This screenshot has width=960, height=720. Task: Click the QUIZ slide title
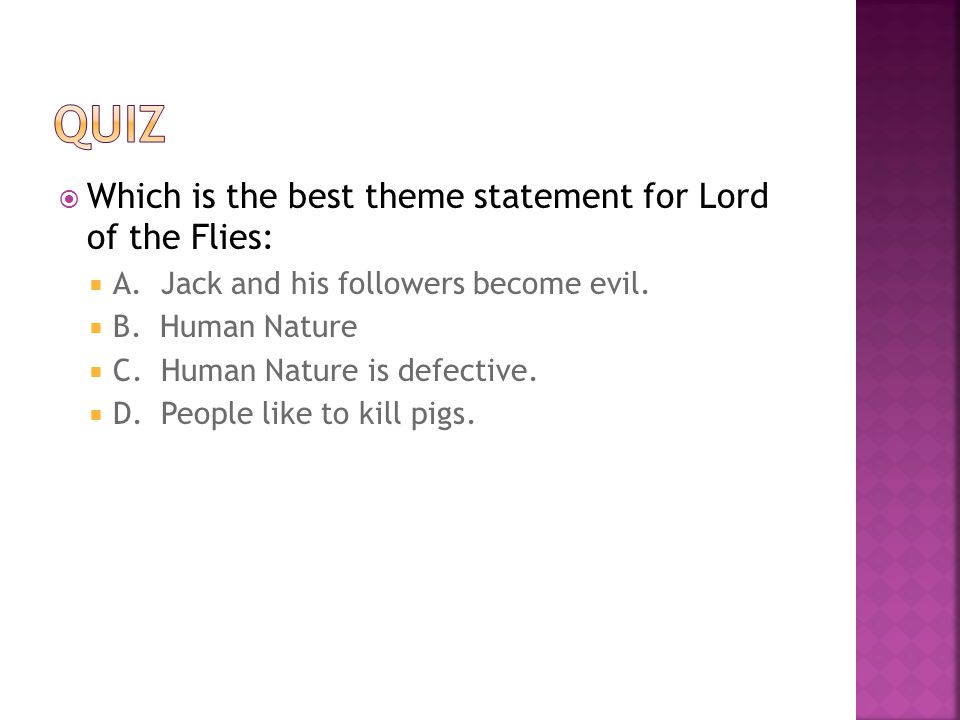[110, 125]
